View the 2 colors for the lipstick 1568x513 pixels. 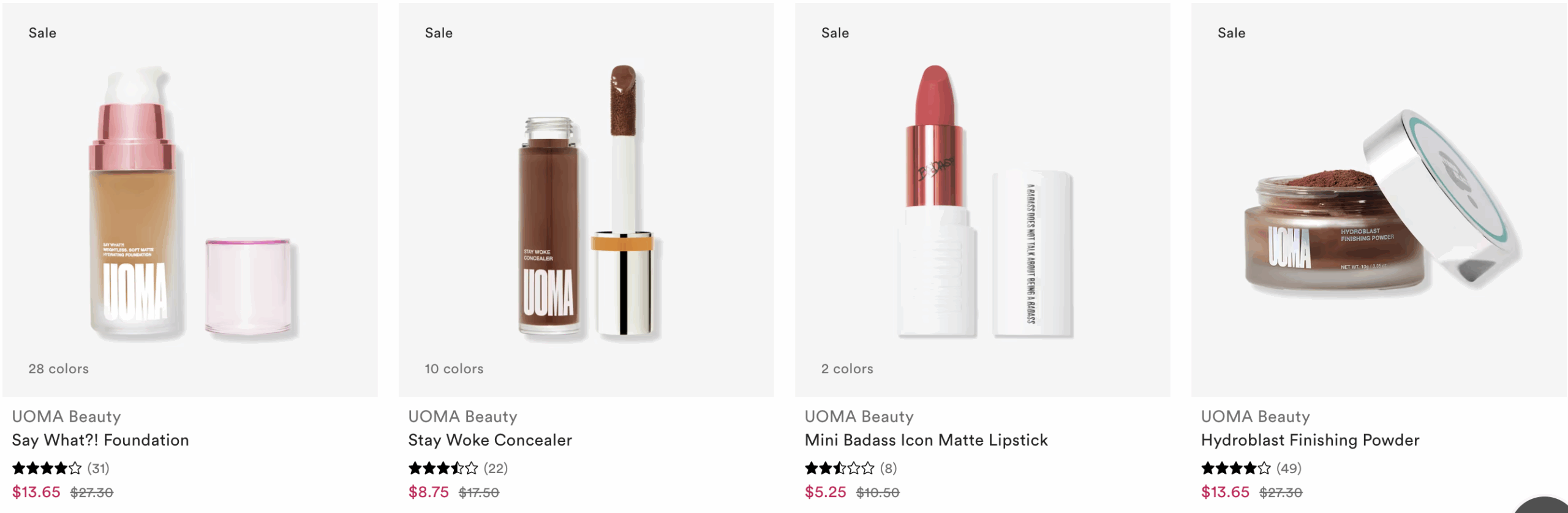[x=847, y=368]
